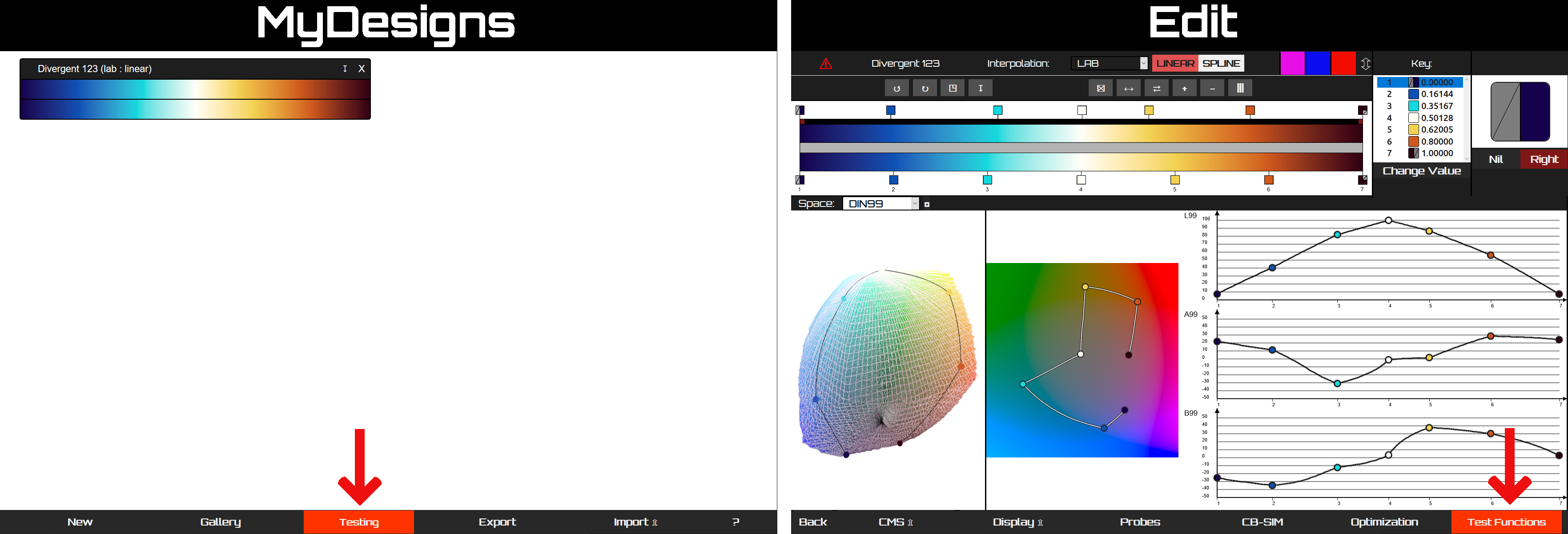Click the clear colormap crossed-box icon

pos(1101,88)
